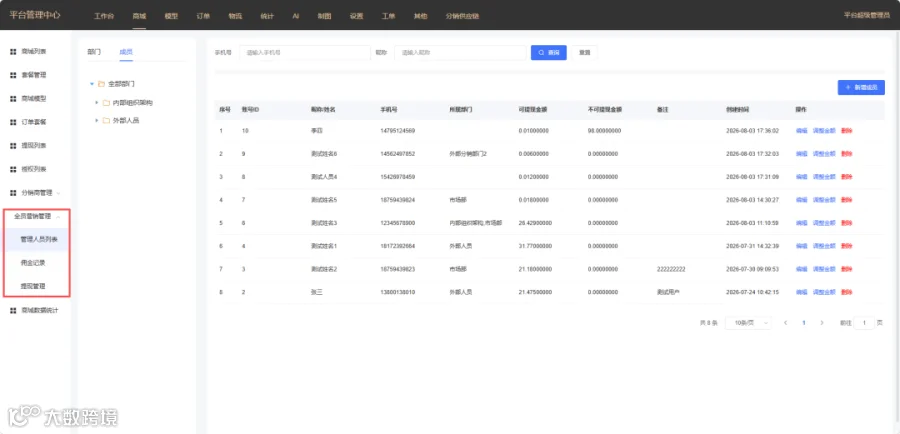Open the 10条/页 page size dropdown

point(748,323)
